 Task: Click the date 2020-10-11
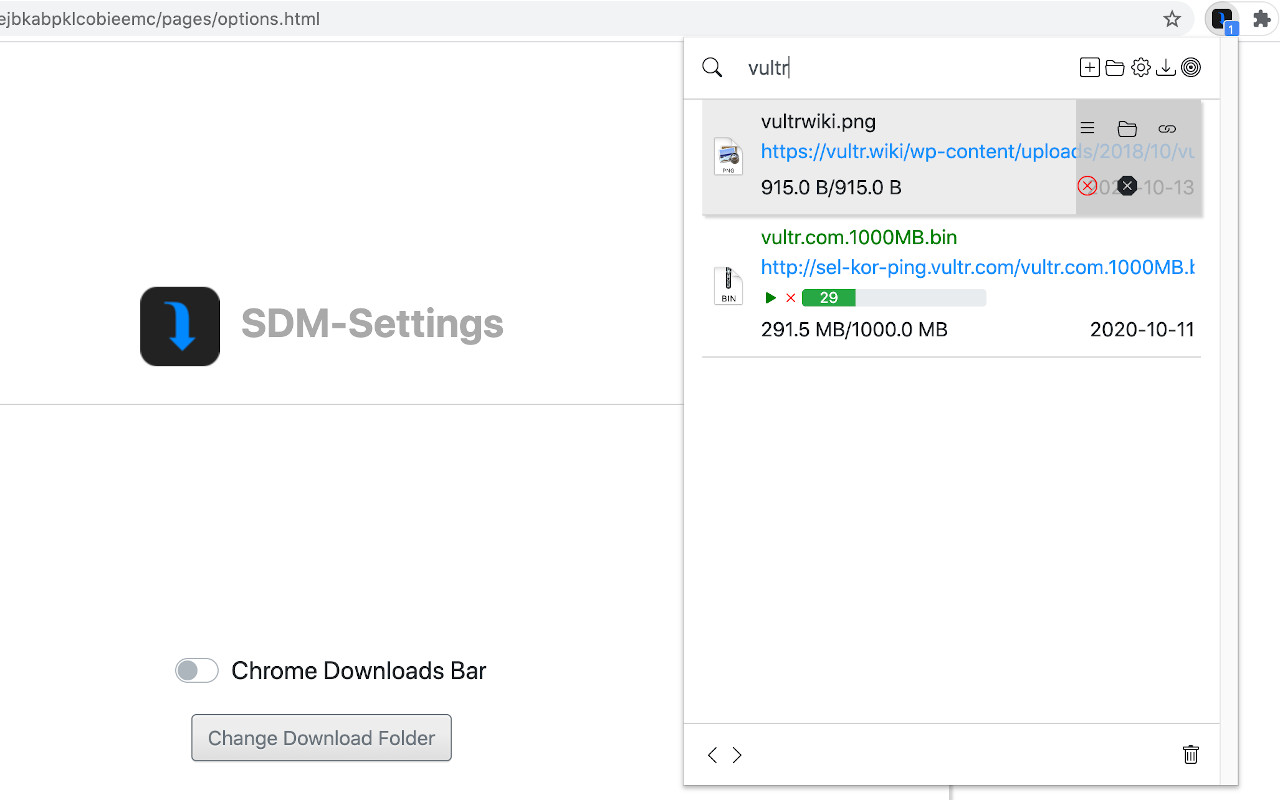click(x=1142, y=329)
